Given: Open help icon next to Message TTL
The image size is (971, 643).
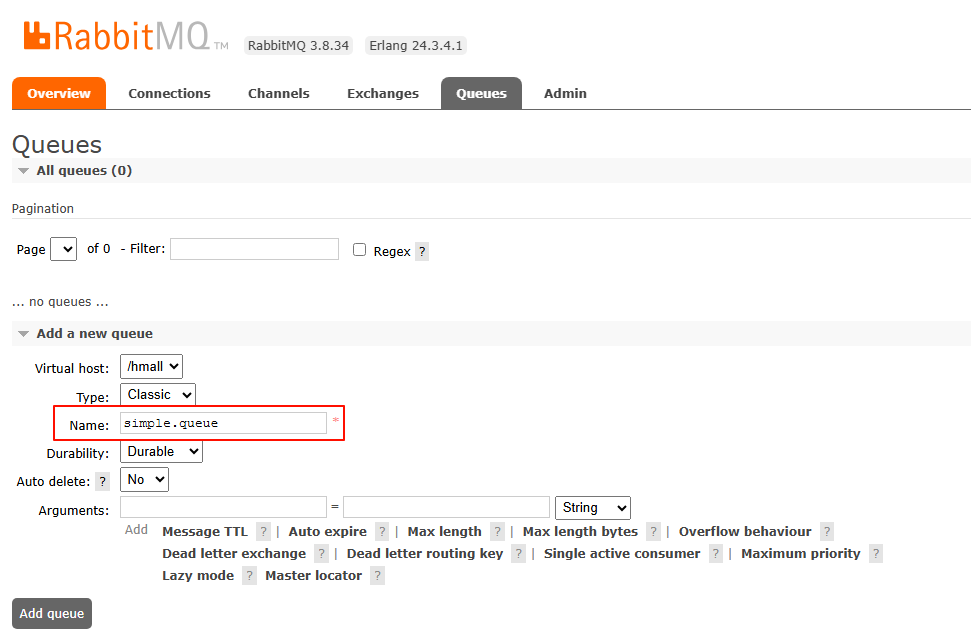Looking at the screenshot, I should pos(263,531).
